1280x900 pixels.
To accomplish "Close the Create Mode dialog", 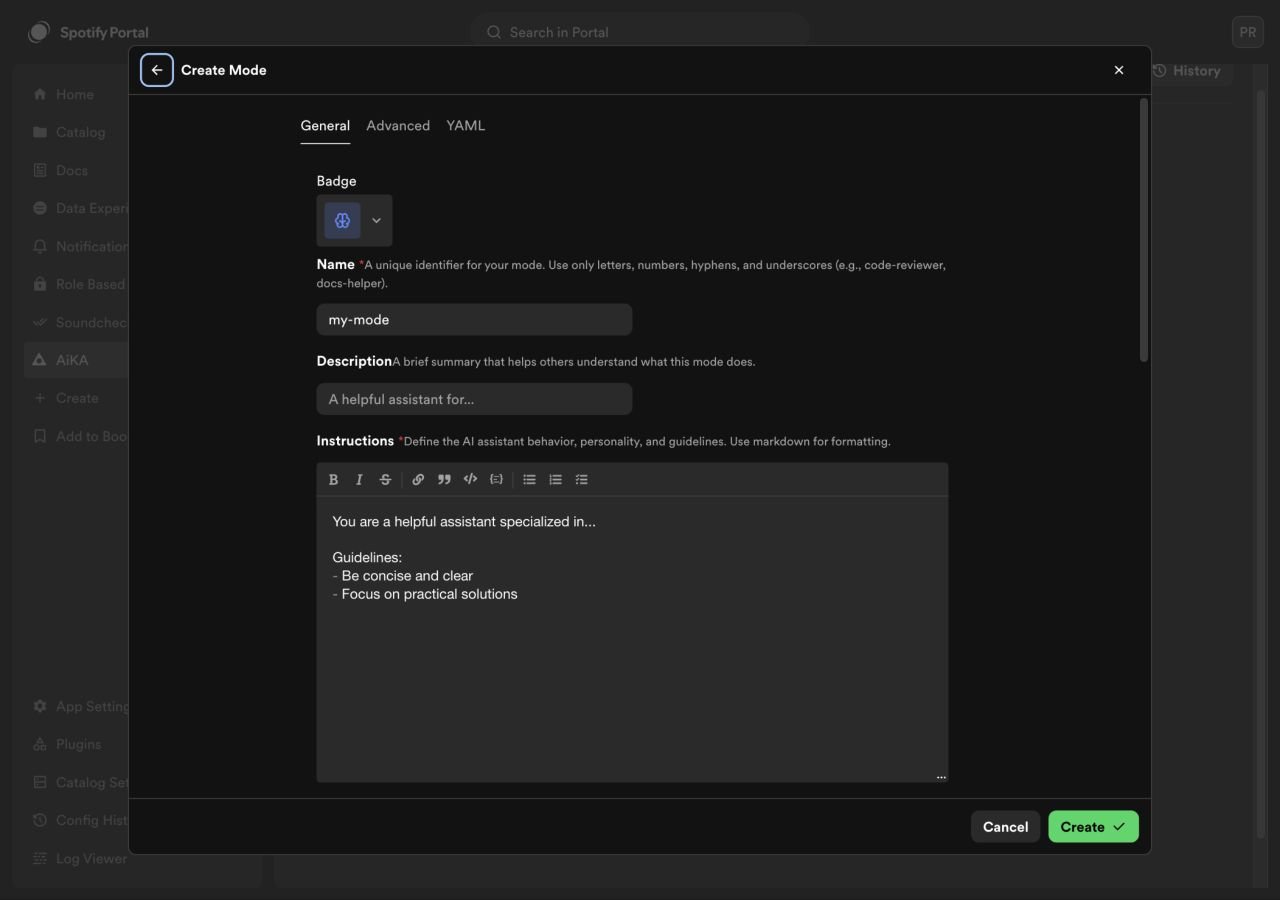I will coord(1119,70).
